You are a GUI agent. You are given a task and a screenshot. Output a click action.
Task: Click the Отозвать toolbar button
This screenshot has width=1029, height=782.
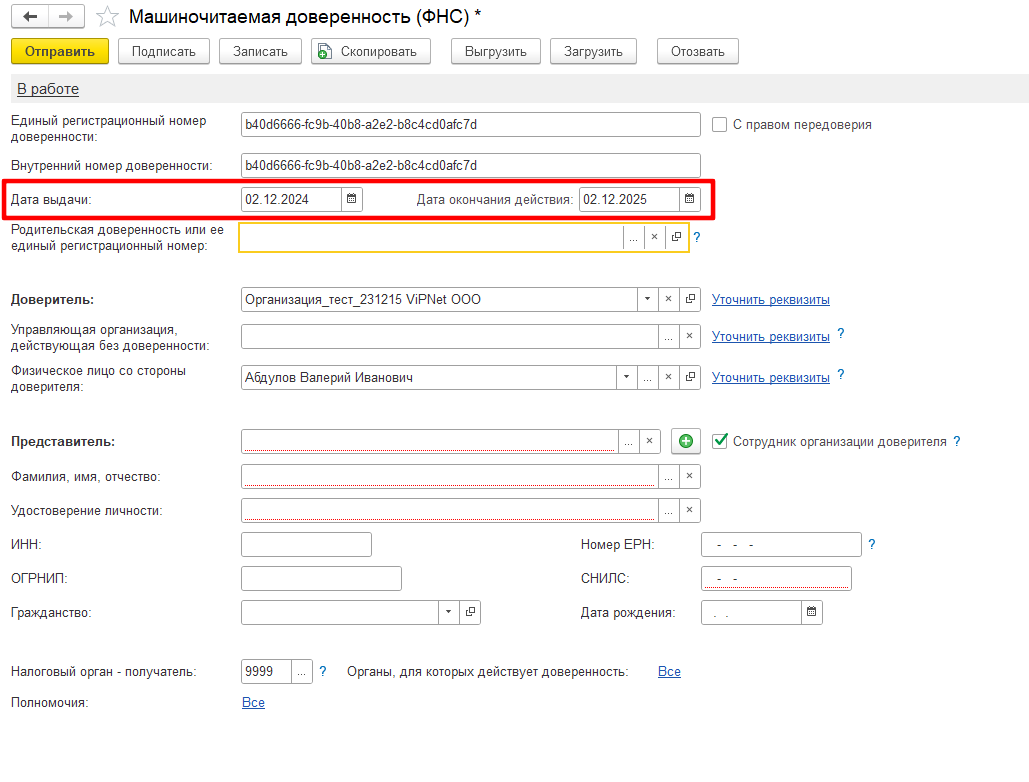(x=697, y=51)
